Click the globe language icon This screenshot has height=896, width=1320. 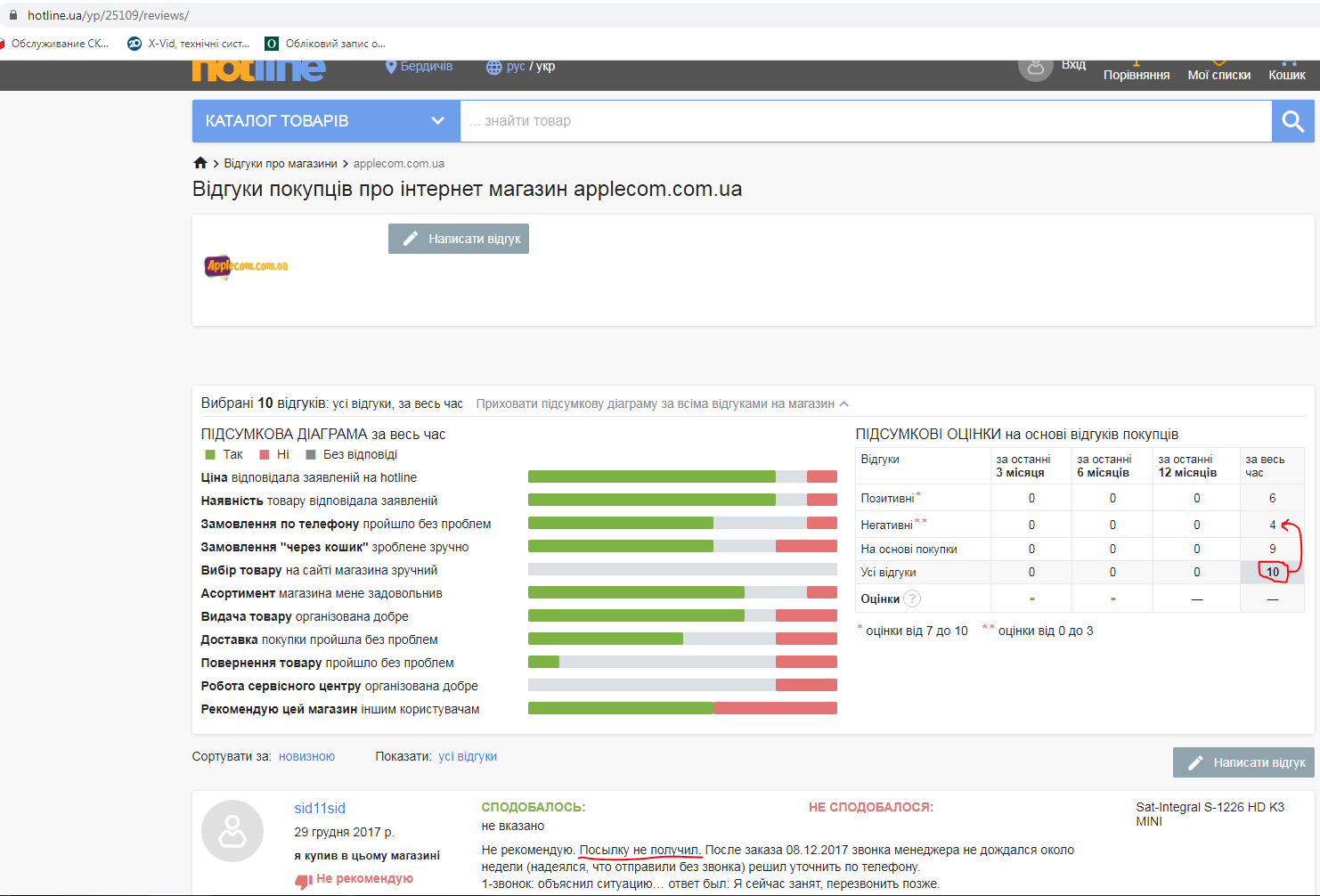point(493,68)
